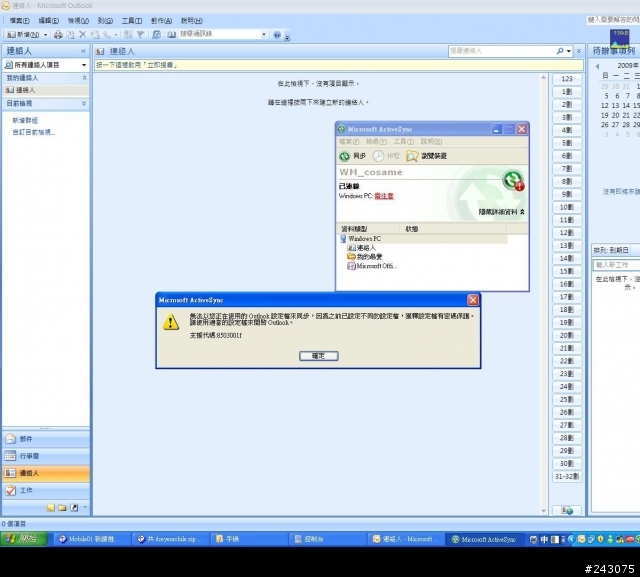Viewport: 640px width, 577px height.
Task: Click the blue Help question mark icon
Action: [x=277, y=35]
